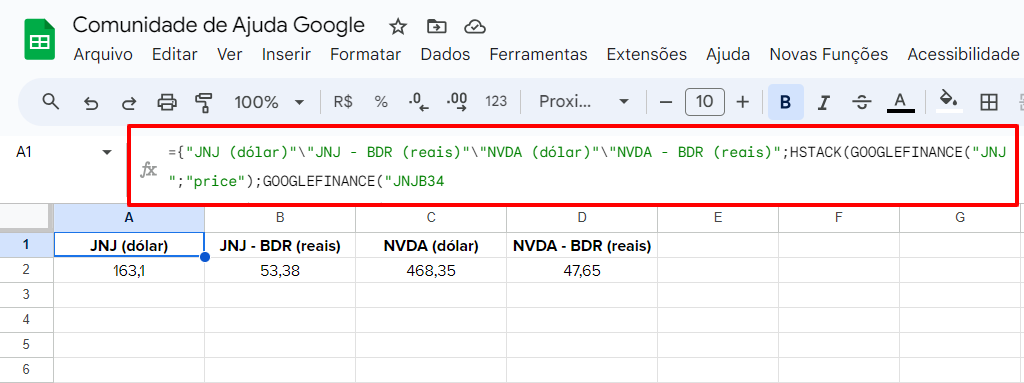Screen dimensions: 1024x383
Task: Increase the font size with plus
Action: coord(743,102)
